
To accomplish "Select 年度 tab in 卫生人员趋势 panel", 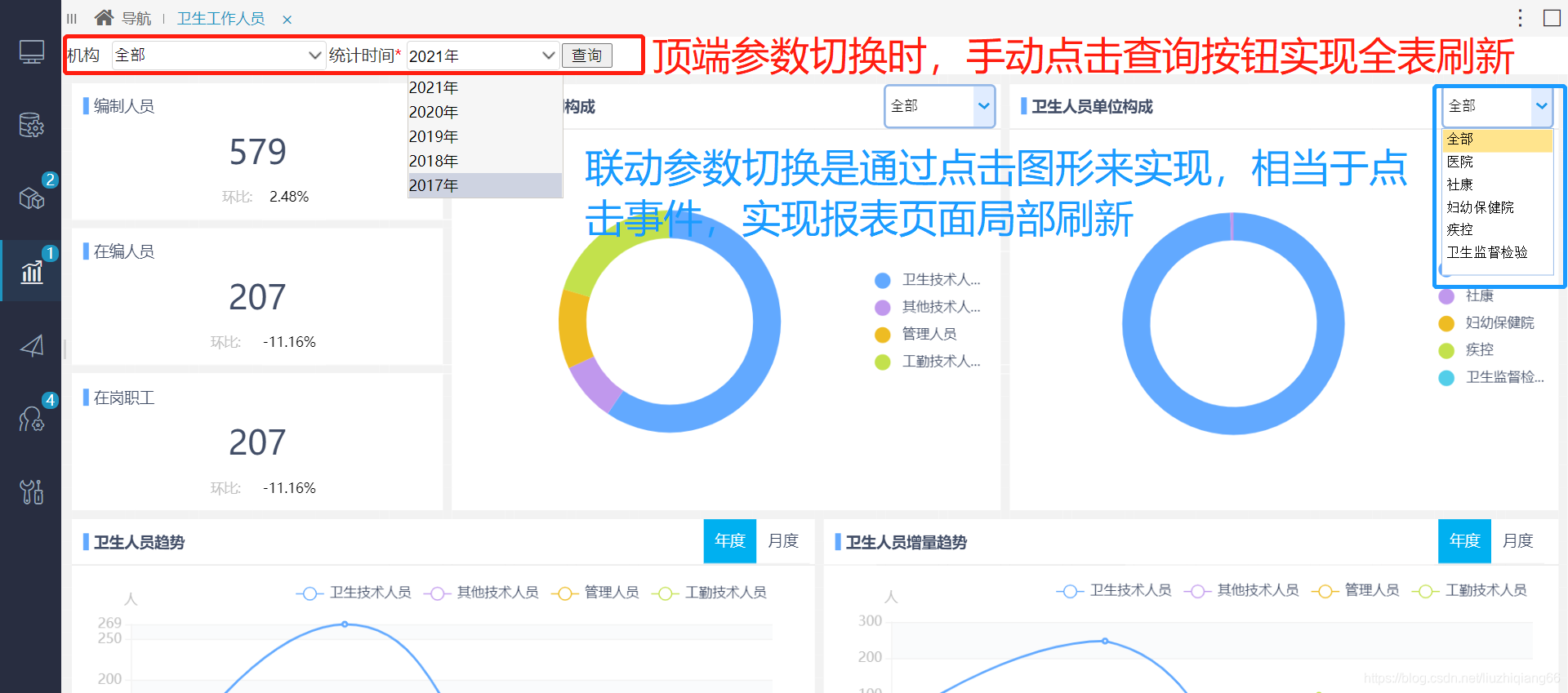I will pyautogui.click(x=730, y=541).
